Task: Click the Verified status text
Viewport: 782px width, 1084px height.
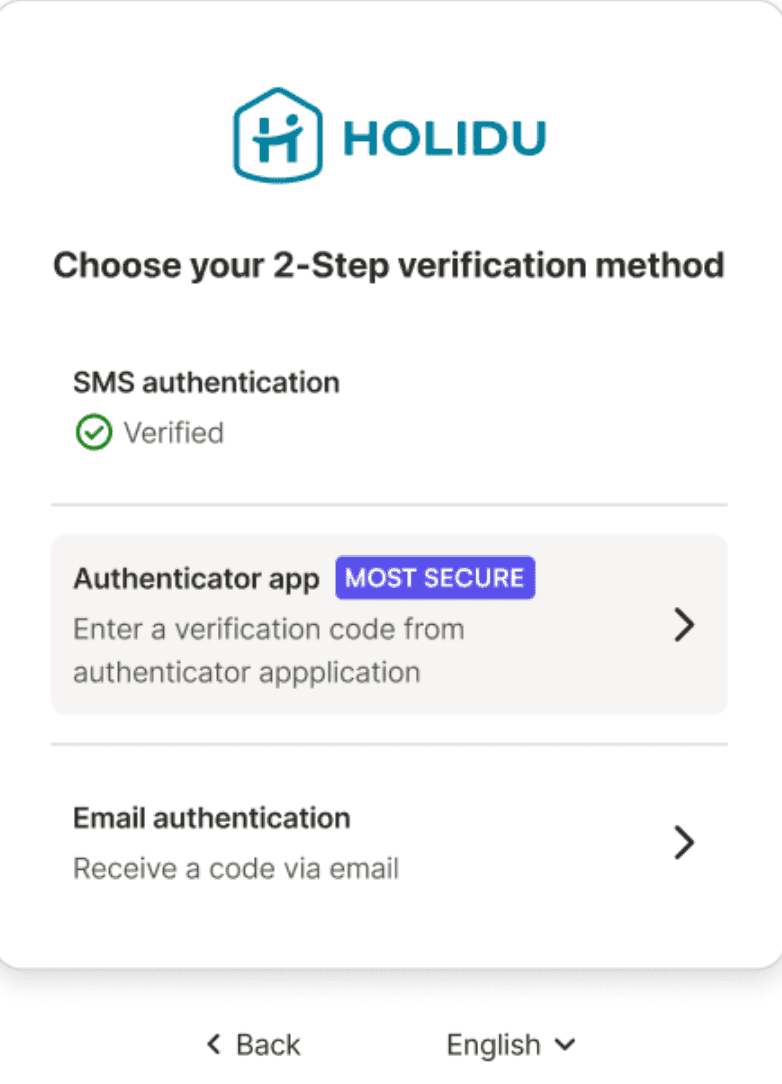Action: click(173, 433)
